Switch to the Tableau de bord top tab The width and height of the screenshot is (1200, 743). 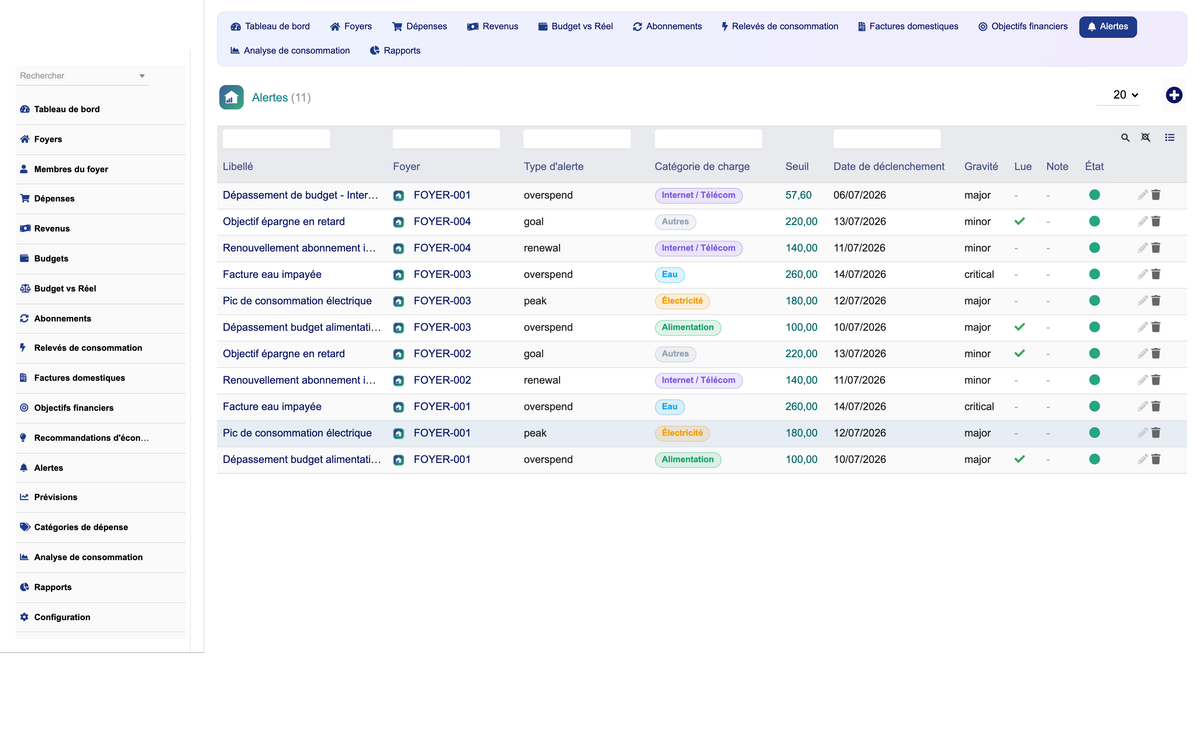coord(270,27)
